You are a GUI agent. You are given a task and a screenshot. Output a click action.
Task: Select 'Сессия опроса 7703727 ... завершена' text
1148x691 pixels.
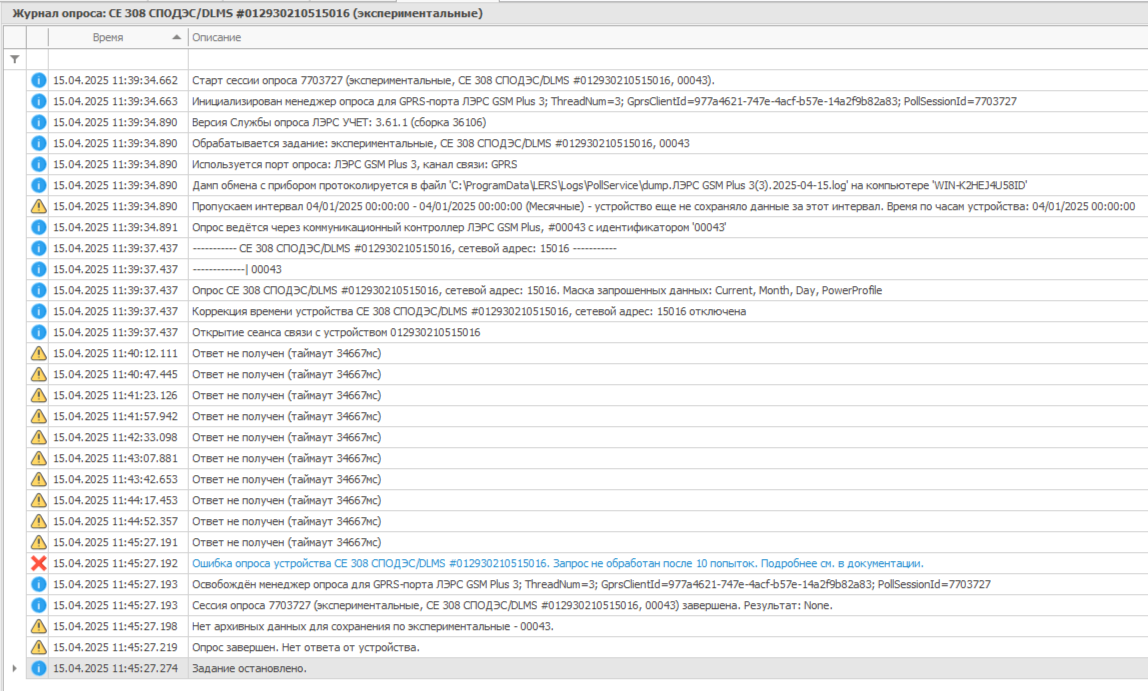pyautogui.click(x=512, y=606)
